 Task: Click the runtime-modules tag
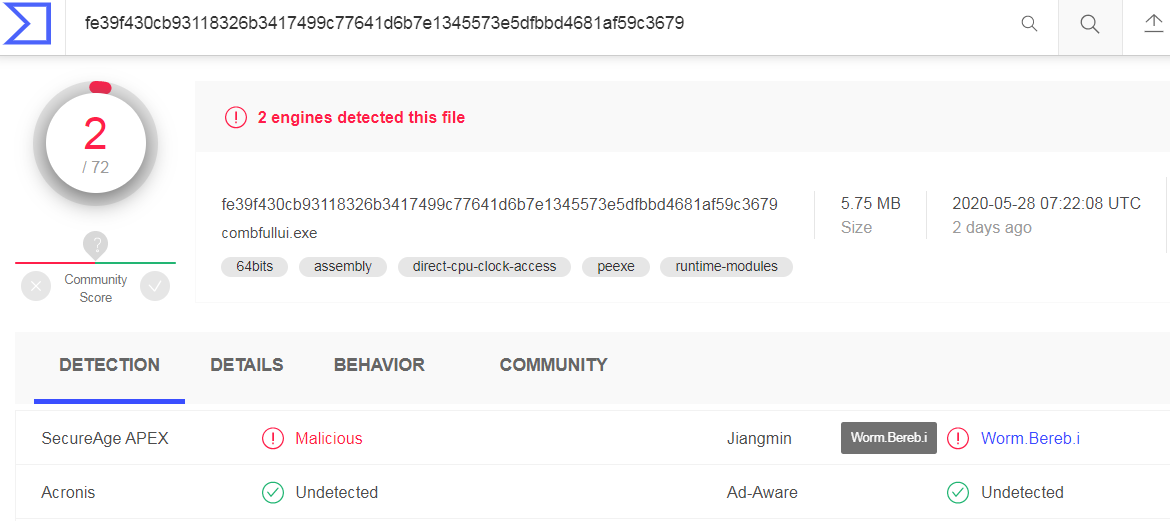(726, 266)
